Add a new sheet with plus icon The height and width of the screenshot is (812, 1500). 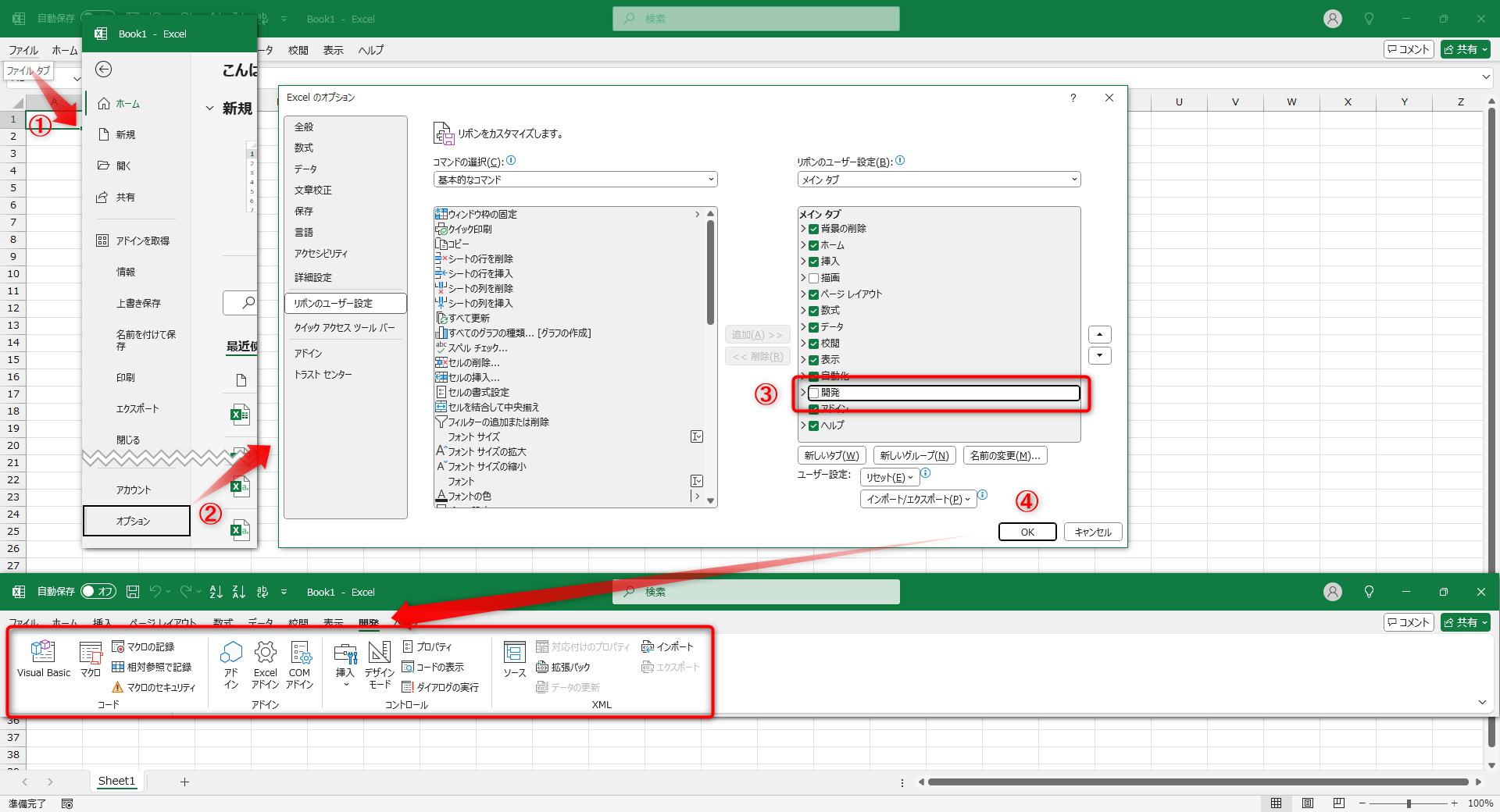184,782
